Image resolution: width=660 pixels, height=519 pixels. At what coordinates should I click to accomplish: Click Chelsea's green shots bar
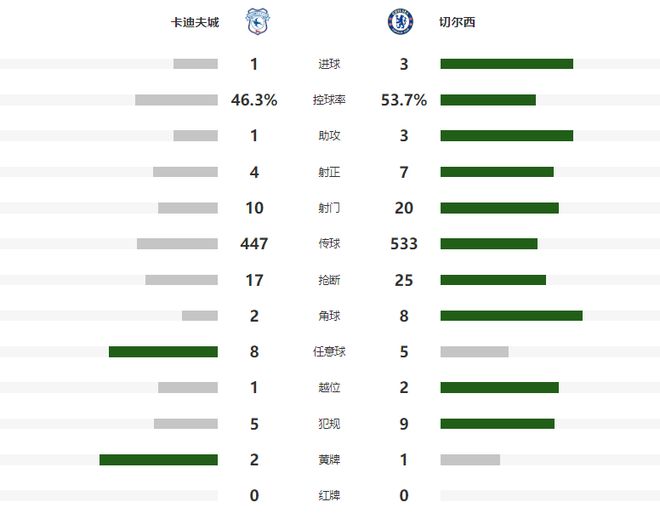pos(499,208)
